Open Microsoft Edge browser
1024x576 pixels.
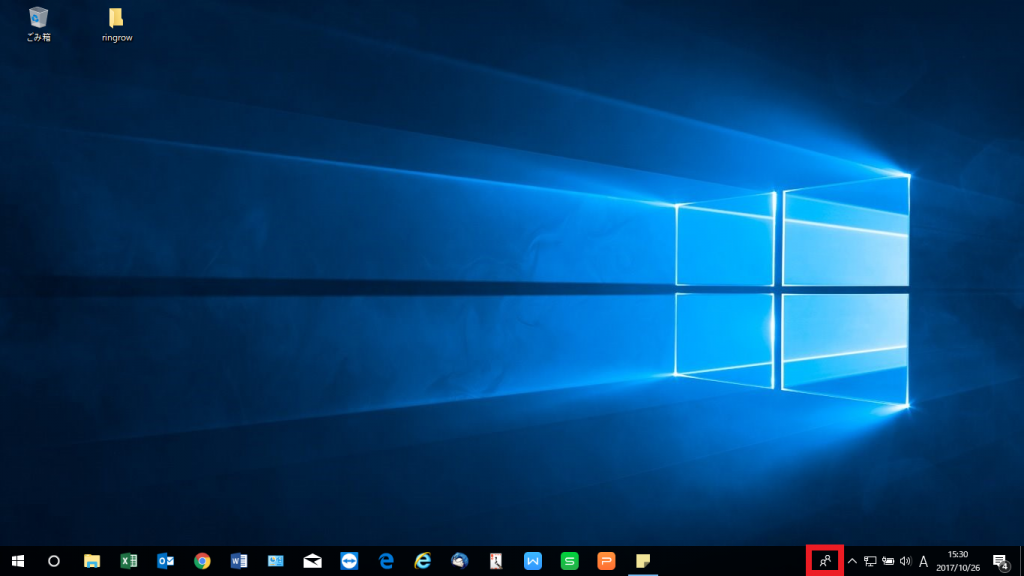coord(384,560)
